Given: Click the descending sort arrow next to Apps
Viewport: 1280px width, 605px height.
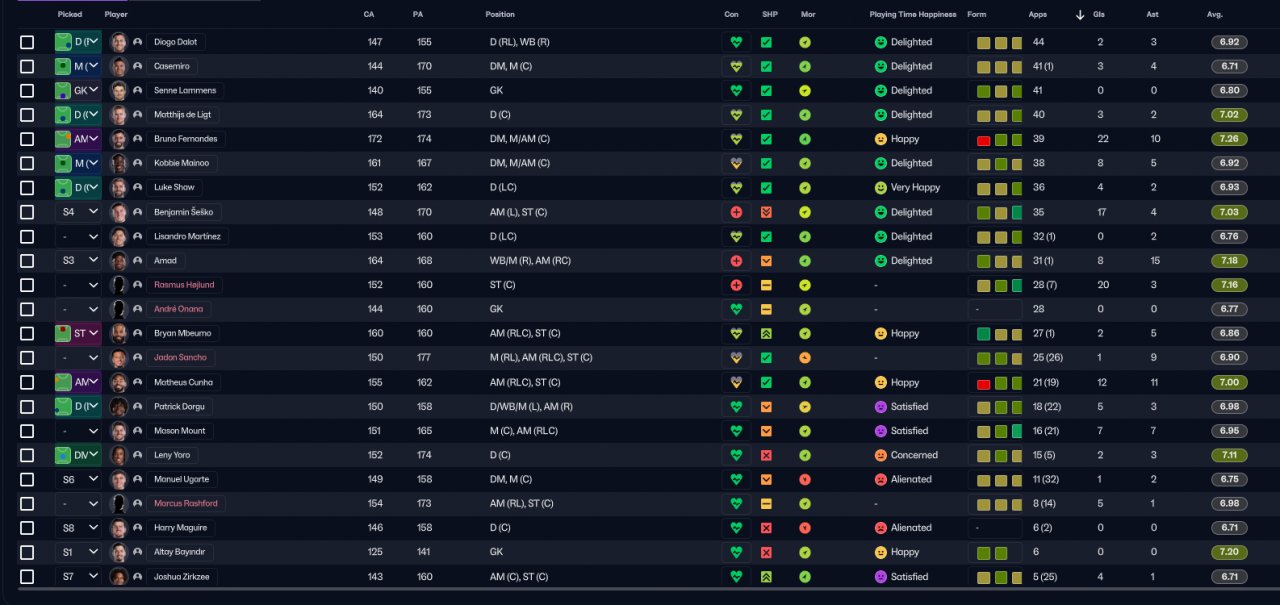Looking at the screenshot, I should coord(1080,15).
